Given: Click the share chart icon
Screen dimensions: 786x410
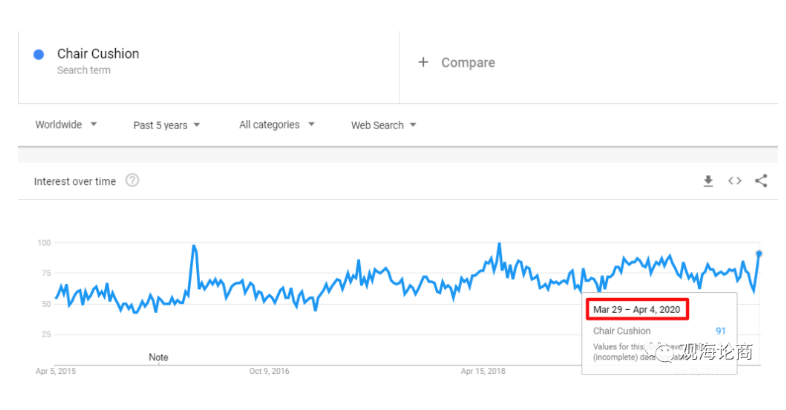Looking at the screenshot, I should coord(761,181).
